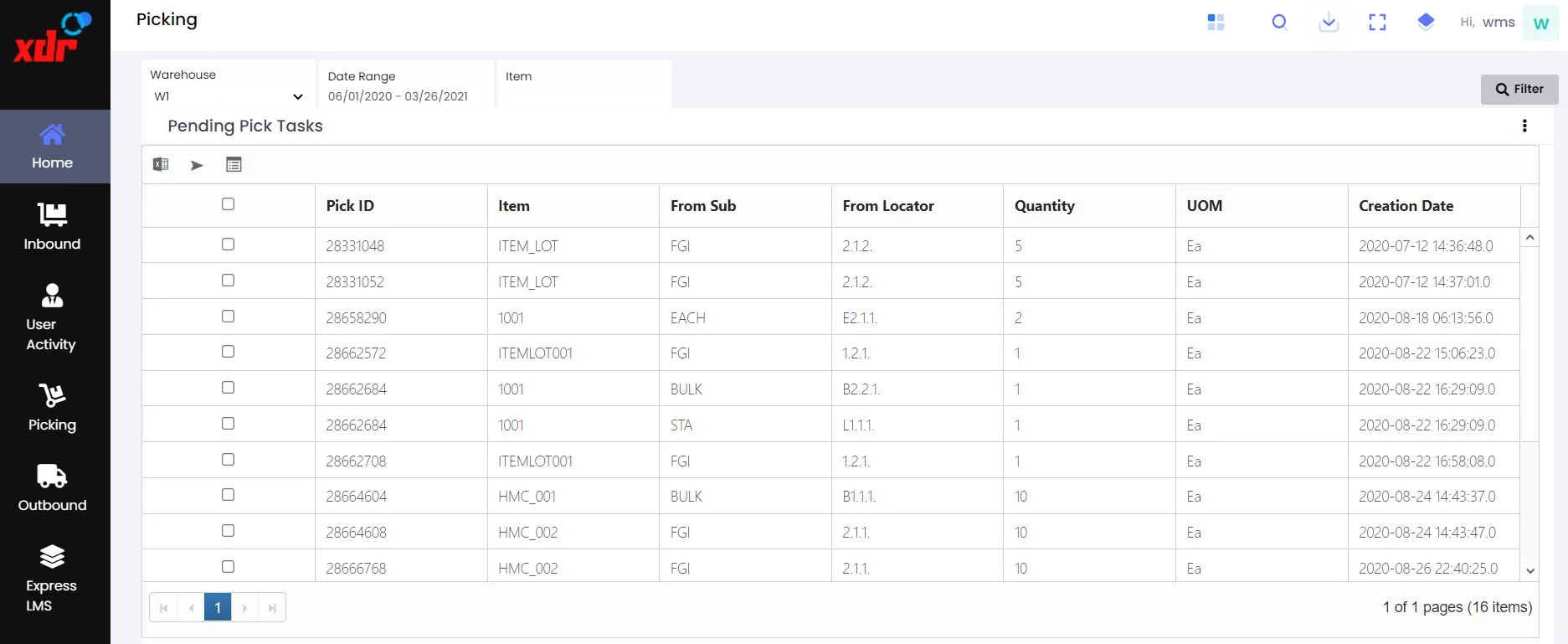
Task: Click the blue layers icon in the header
Action: click(x=1426, y=22)
